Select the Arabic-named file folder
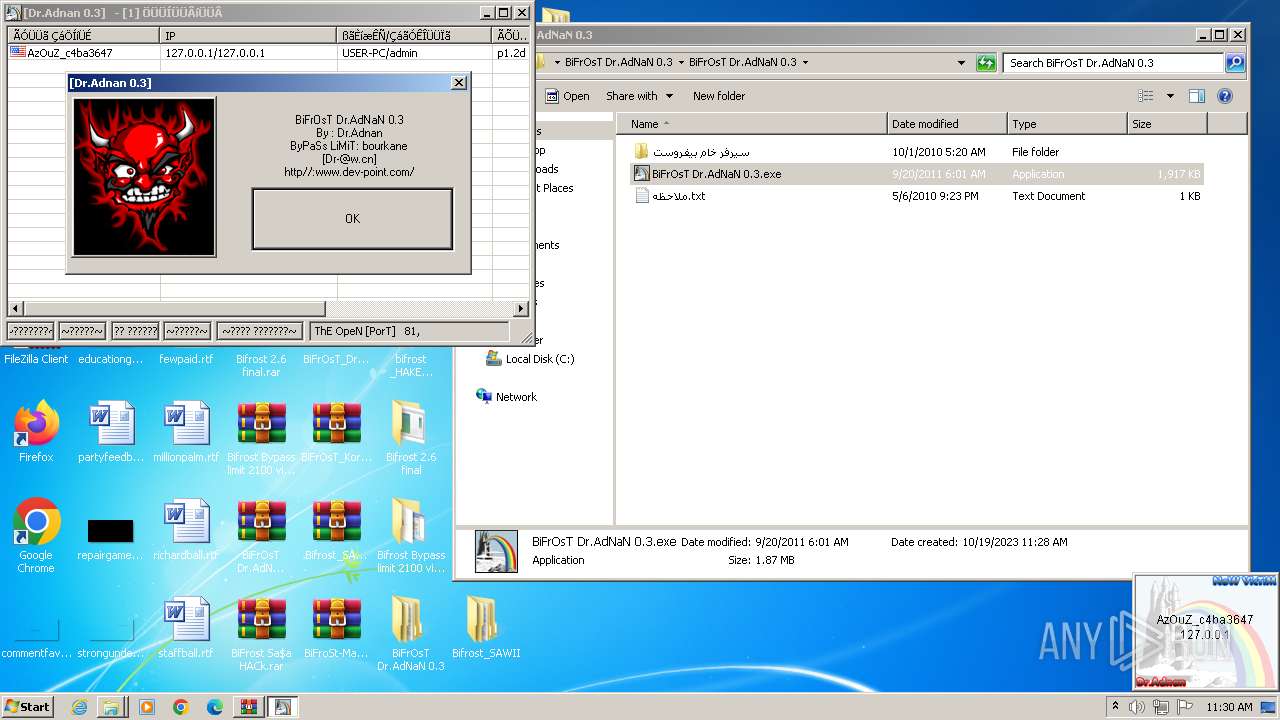The height and width of the screenshot is (720, 1280). click(x=917, y=152)
